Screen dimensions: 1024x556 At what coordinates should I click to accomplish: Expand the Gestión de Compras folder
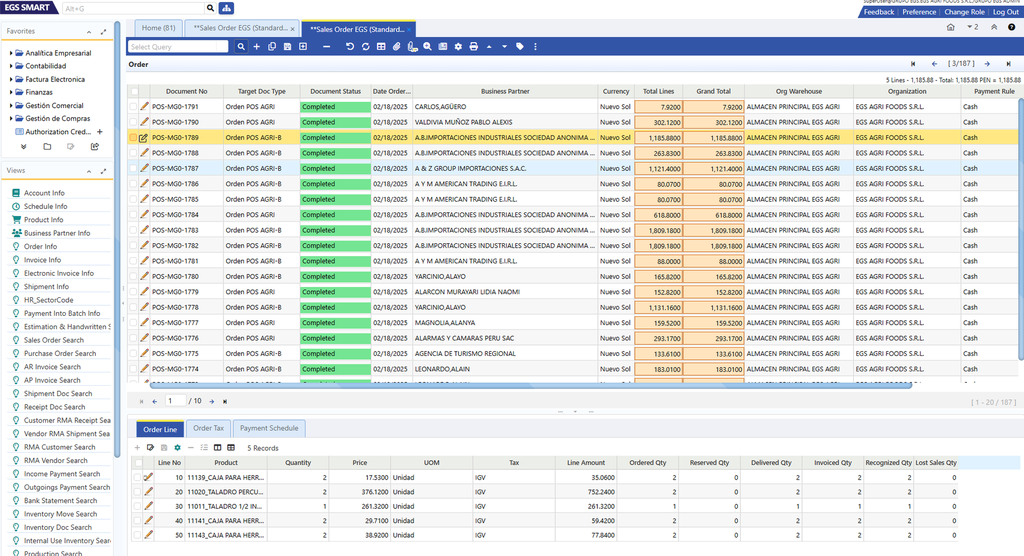coord(10,118)
